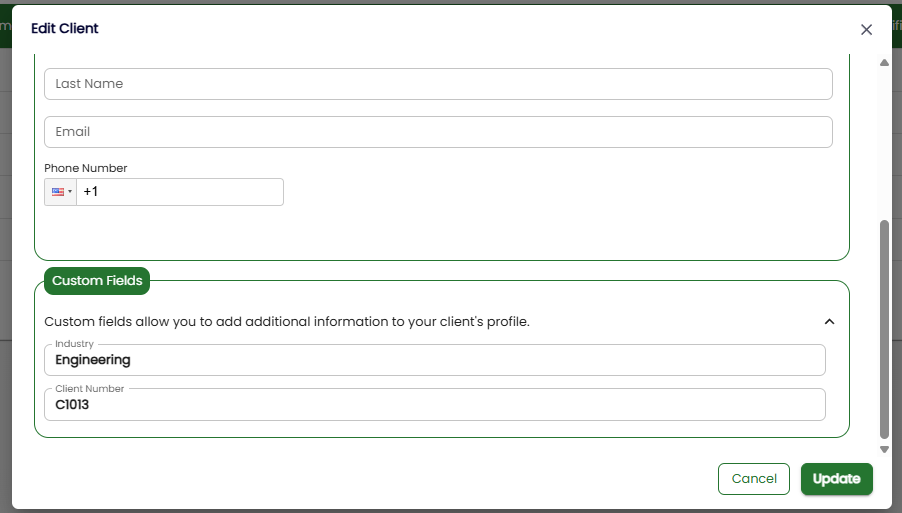Image resolution: width=902 pixels, height=513 pixels.
Task: Open the country code dropdown arrow
Action: click(x=70, y=192)
